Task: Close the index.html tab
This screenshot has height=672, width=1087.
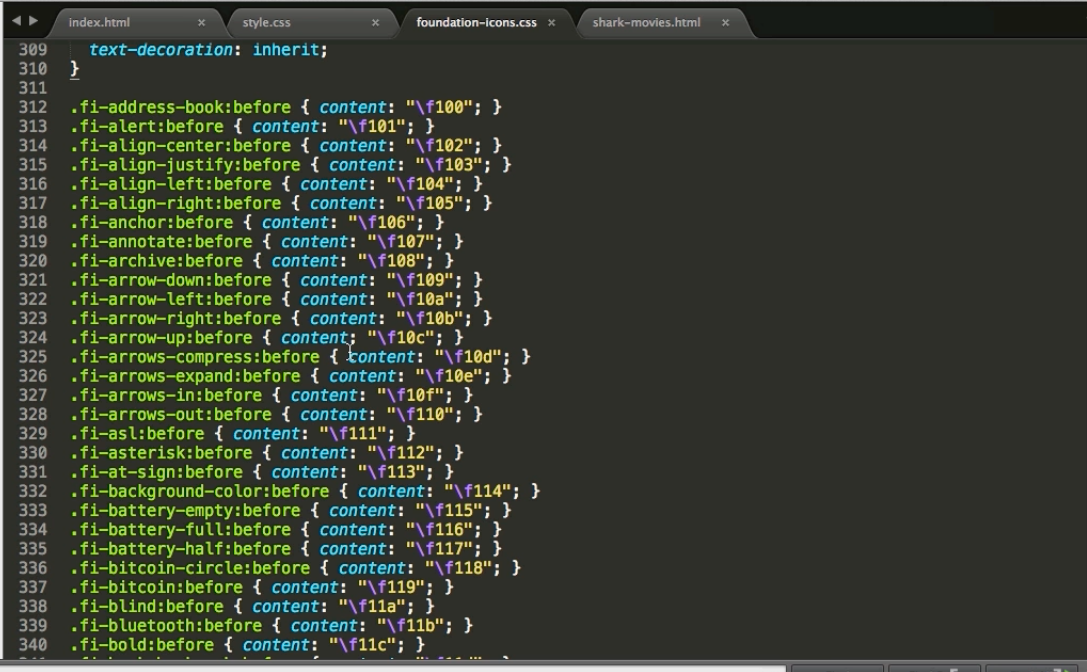Action: pos(201,22)
